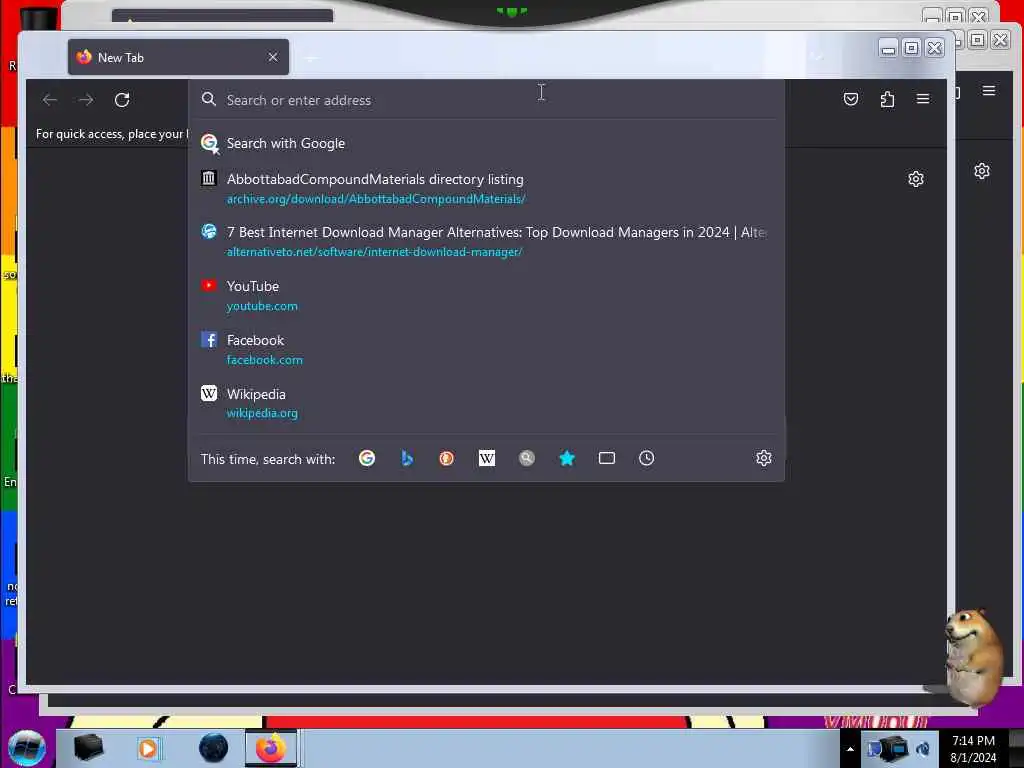Search this time with Google icon
1024x768 pixels.
tap(367, 458)
